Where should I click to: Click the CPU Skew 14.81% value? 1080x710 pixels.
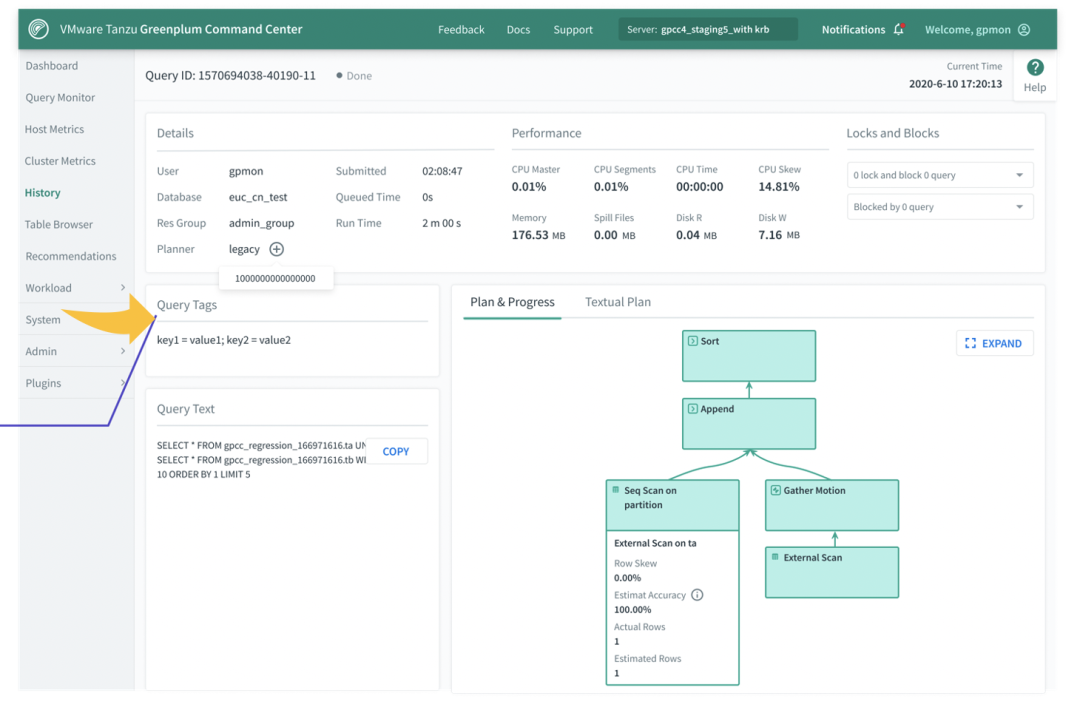(778, 187)
